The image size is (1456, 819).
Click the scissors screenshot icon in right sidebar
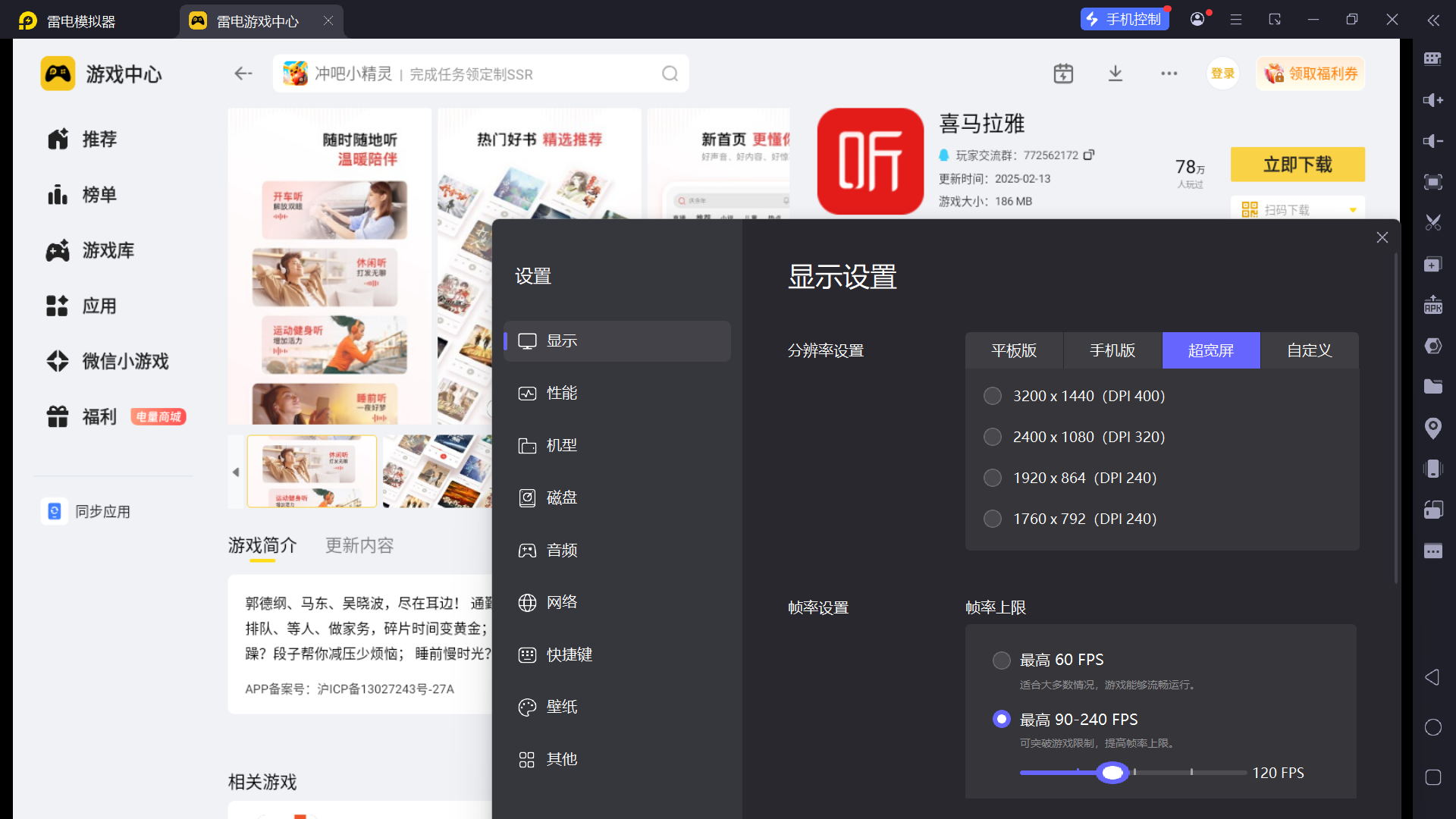coord(1432,223)
